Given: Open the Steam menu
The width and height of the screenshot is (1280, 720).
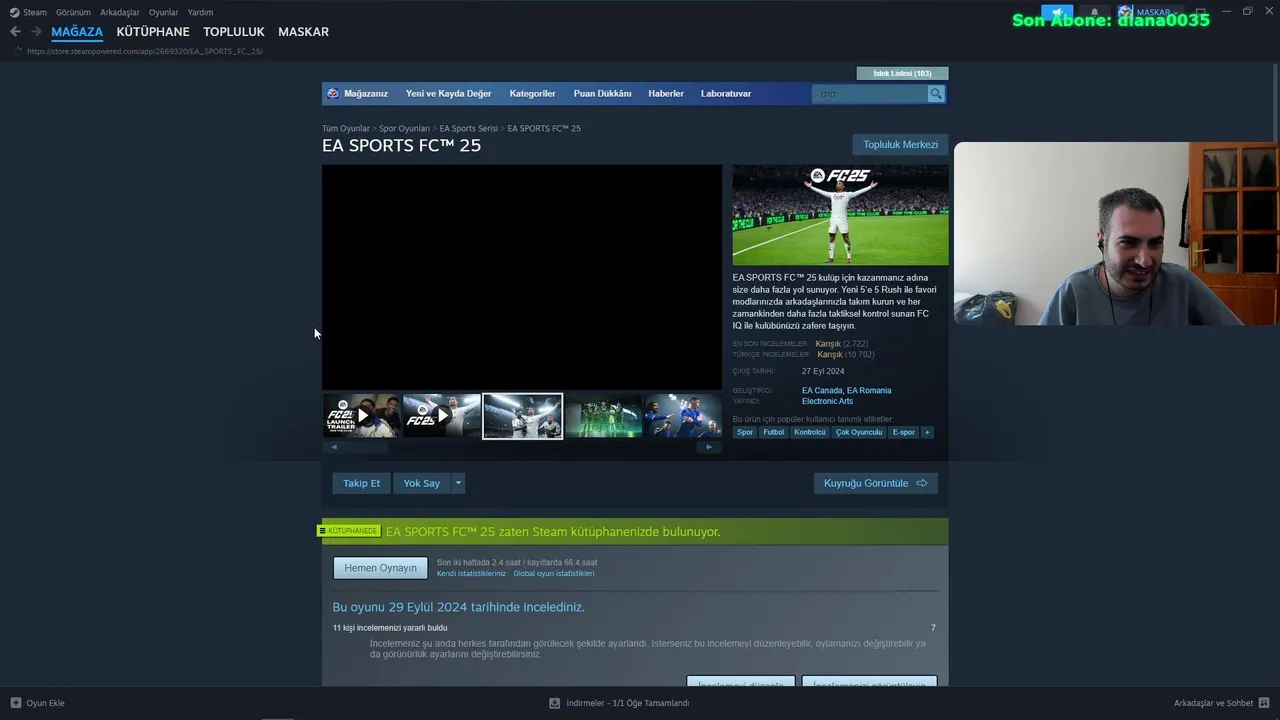Looking at the screenshot, I should (35, 13).
